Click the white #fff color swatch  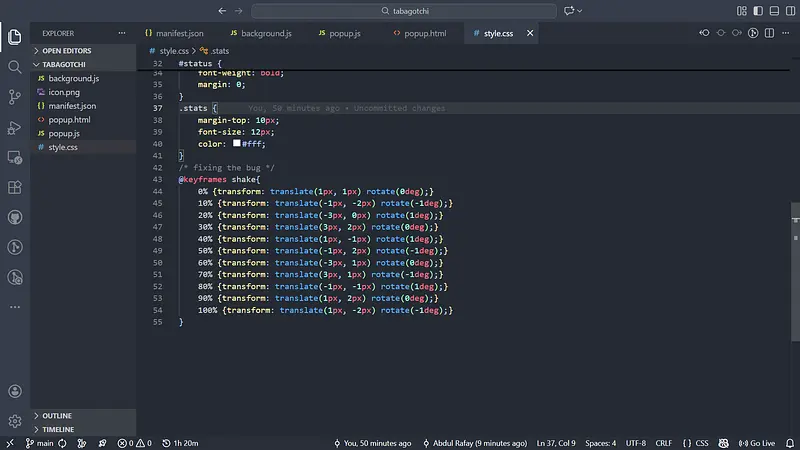(237, 144)
